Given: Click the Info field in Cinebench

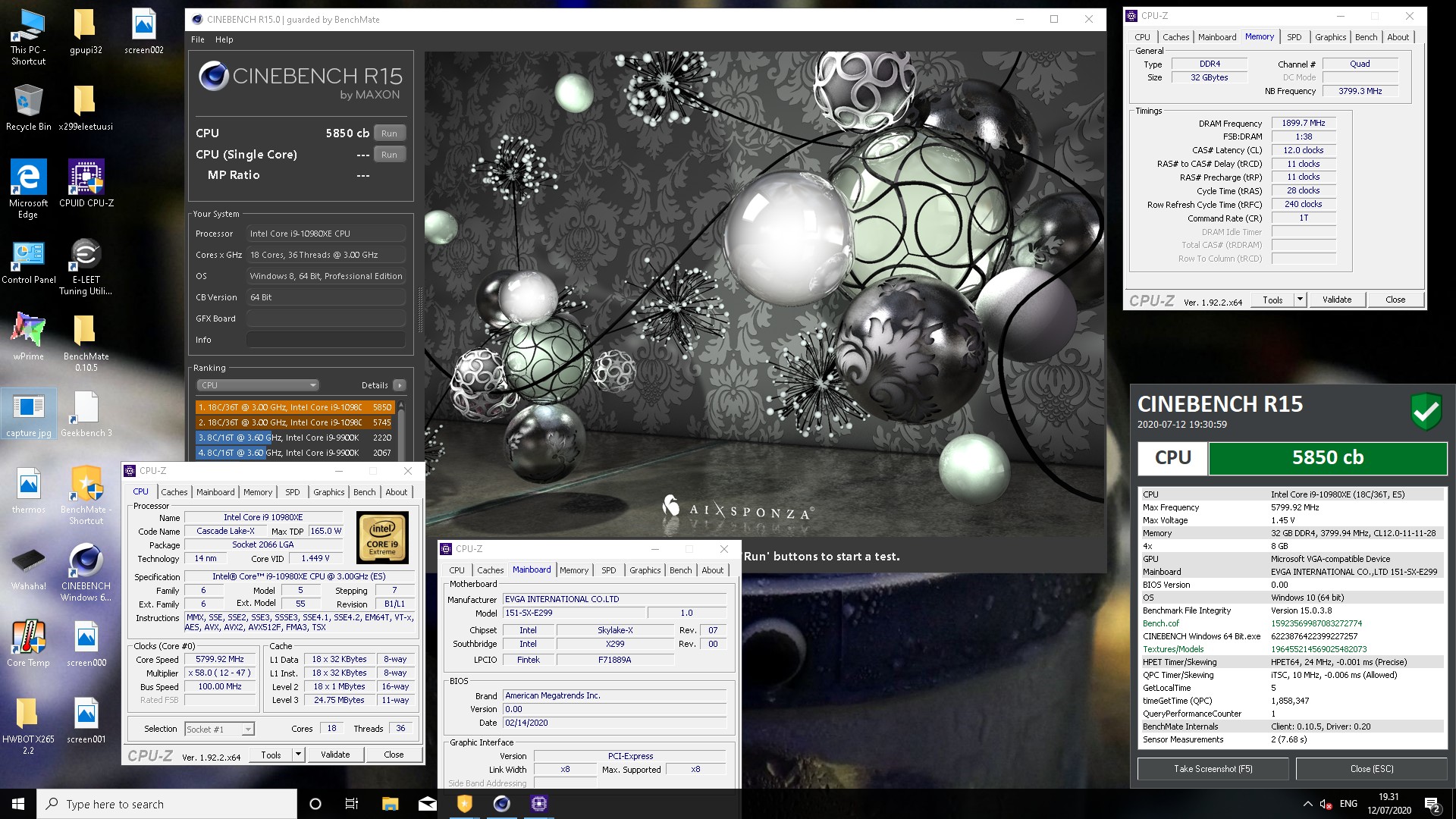Looking at the screenshot, I should point(325,340).
